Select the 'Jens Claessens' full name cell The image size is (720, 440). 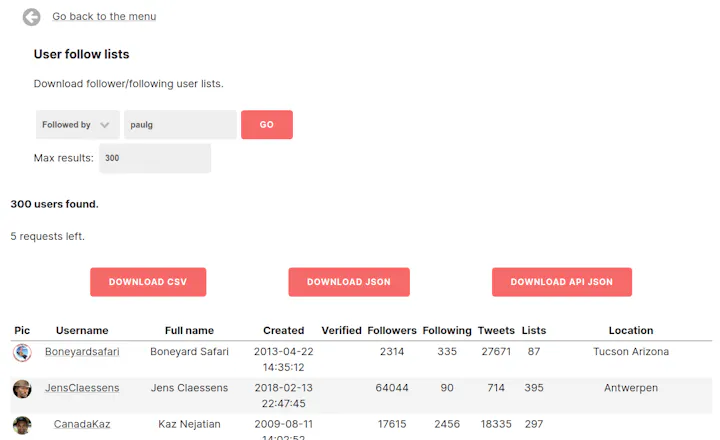coord(189,388)
